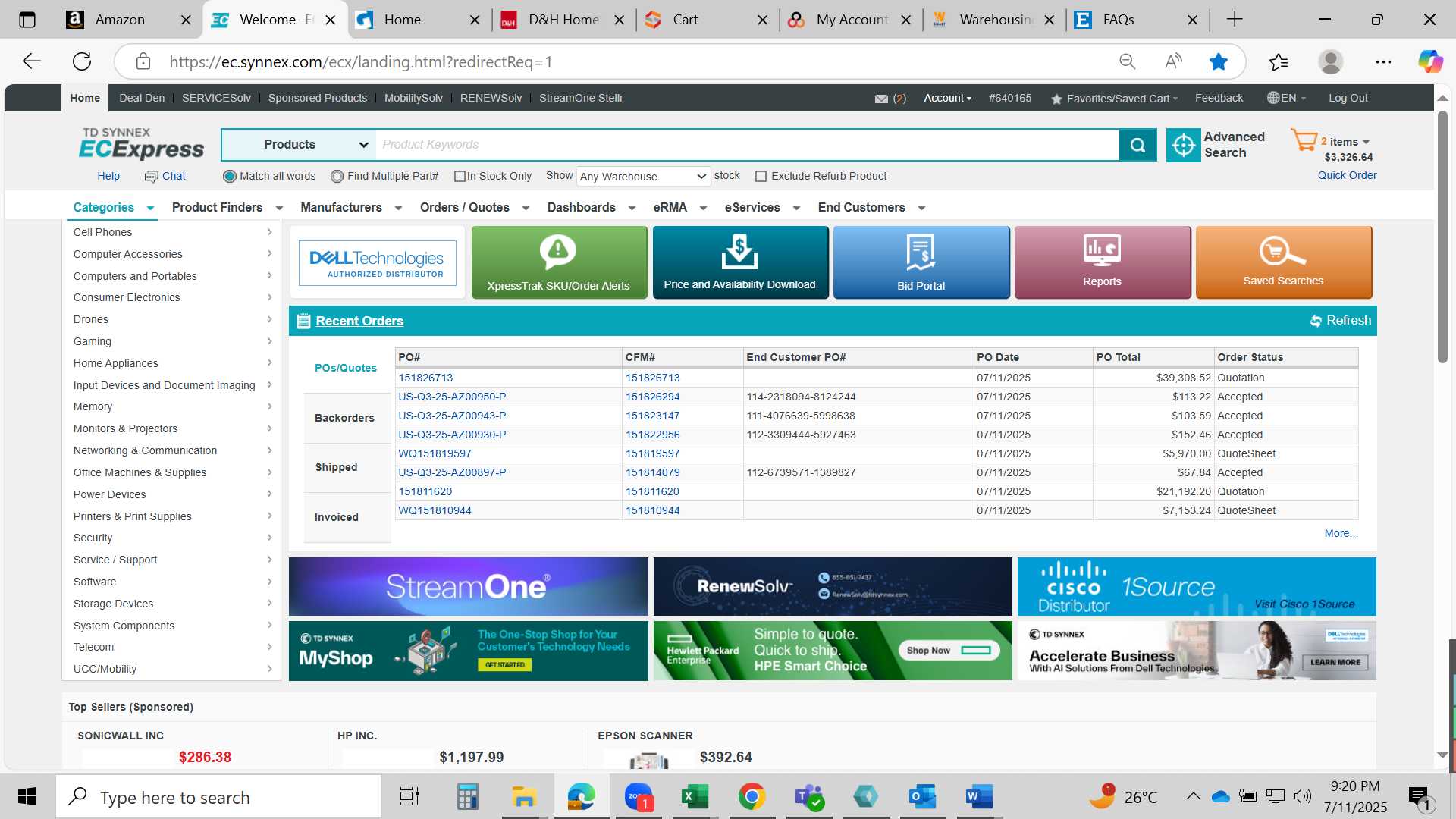The height and width of the screenshot is (819, 1456).
Task: Open XpressTrak SKU/Order Alerts tile
Action: click(559, 262)
